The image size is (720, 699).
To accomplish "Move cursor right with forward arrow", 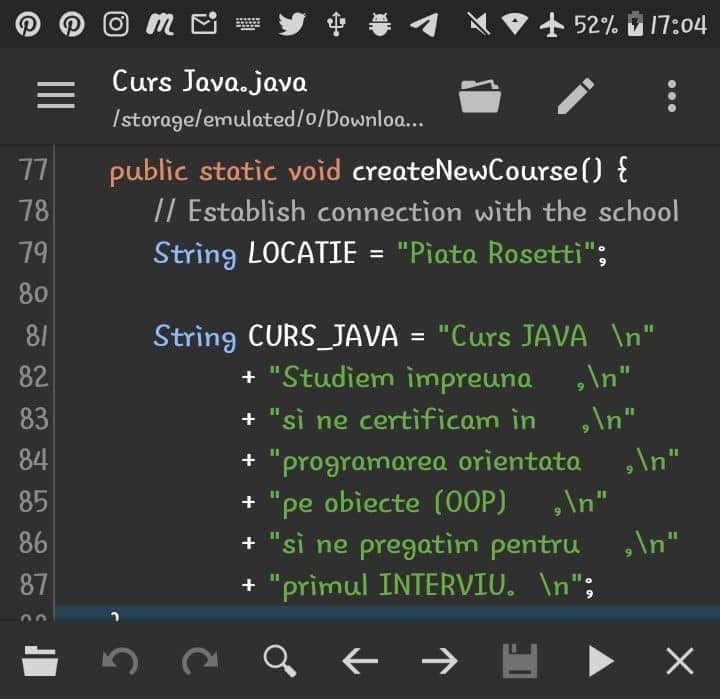I will [x=439, y=661].
